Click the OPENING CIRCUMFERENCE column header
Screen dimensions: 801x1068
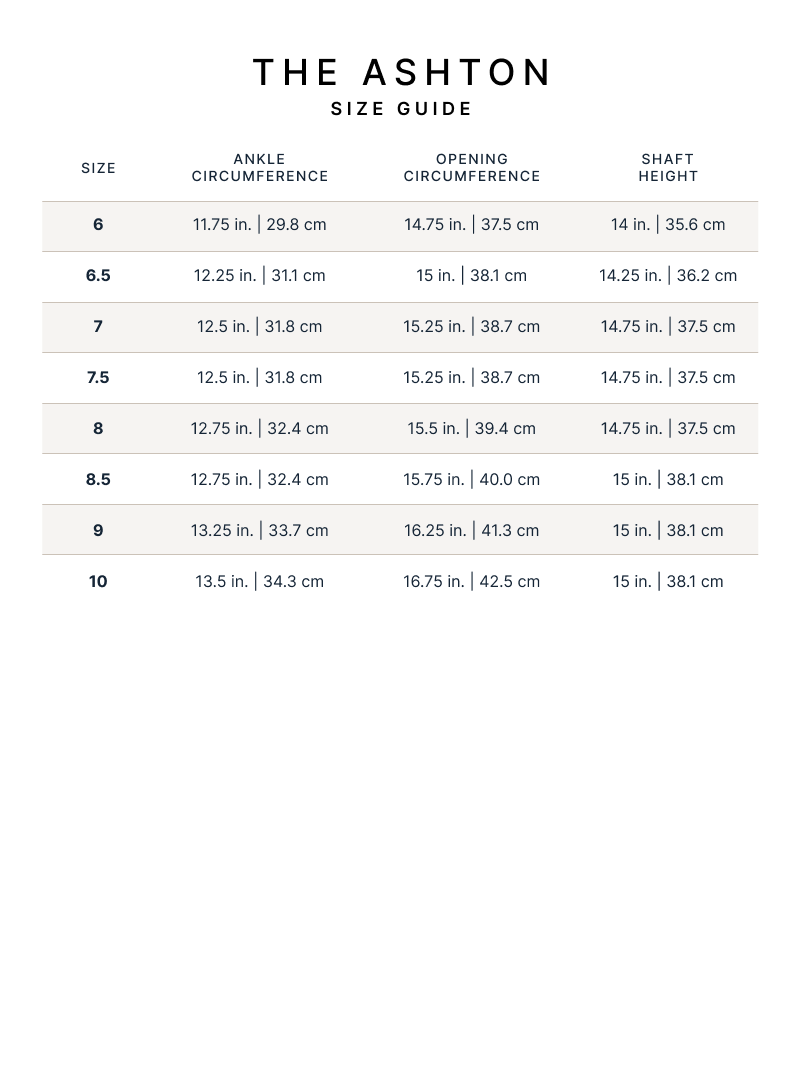472,168
